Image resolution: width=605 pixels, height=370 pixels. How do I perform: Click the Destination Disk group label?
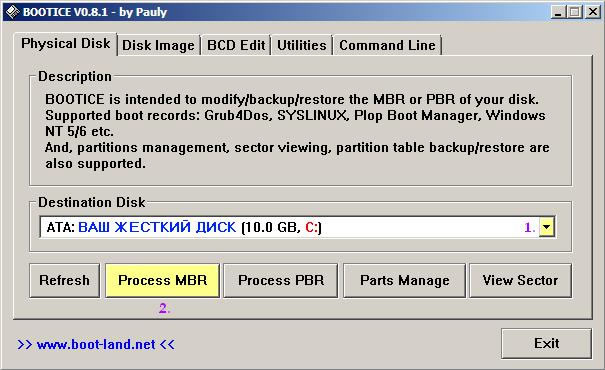click(91, 203)
